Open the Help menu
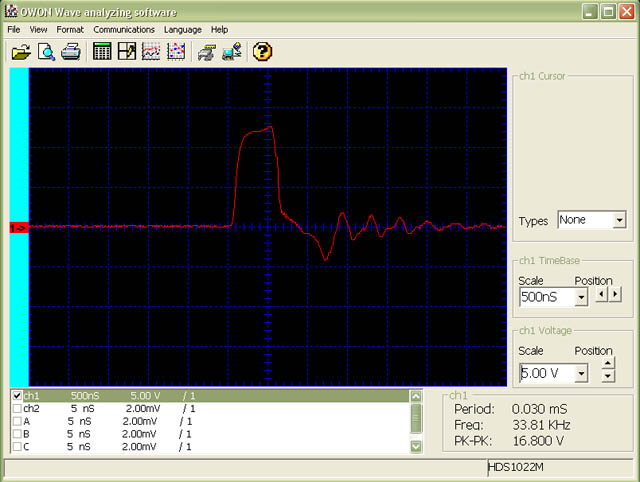This screenshot has width=640, height=482. (x=219, y=30)
